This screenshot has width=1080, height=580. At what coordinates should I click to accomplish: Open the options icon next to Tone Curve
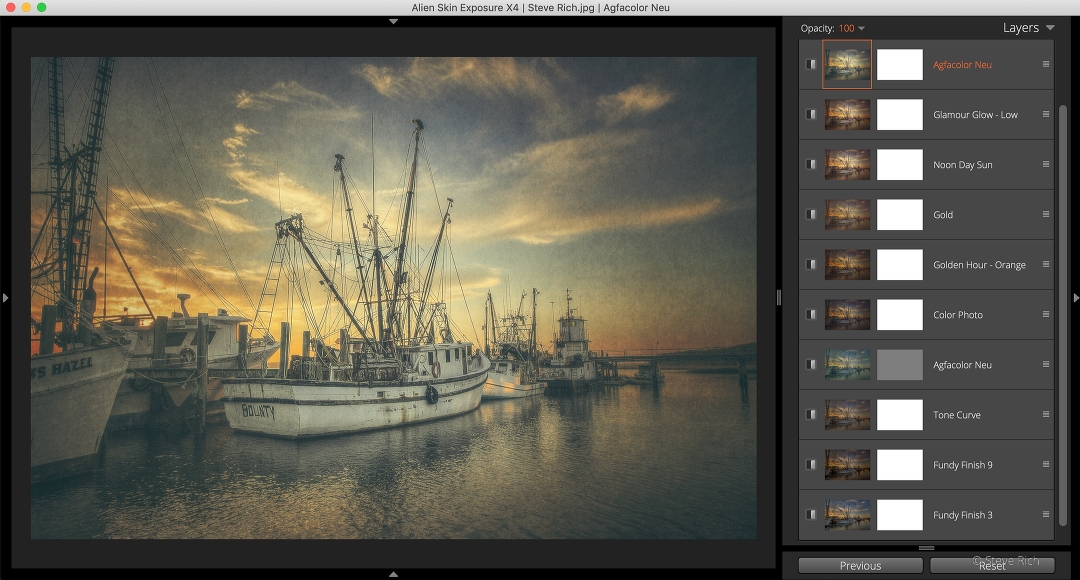1046,414
